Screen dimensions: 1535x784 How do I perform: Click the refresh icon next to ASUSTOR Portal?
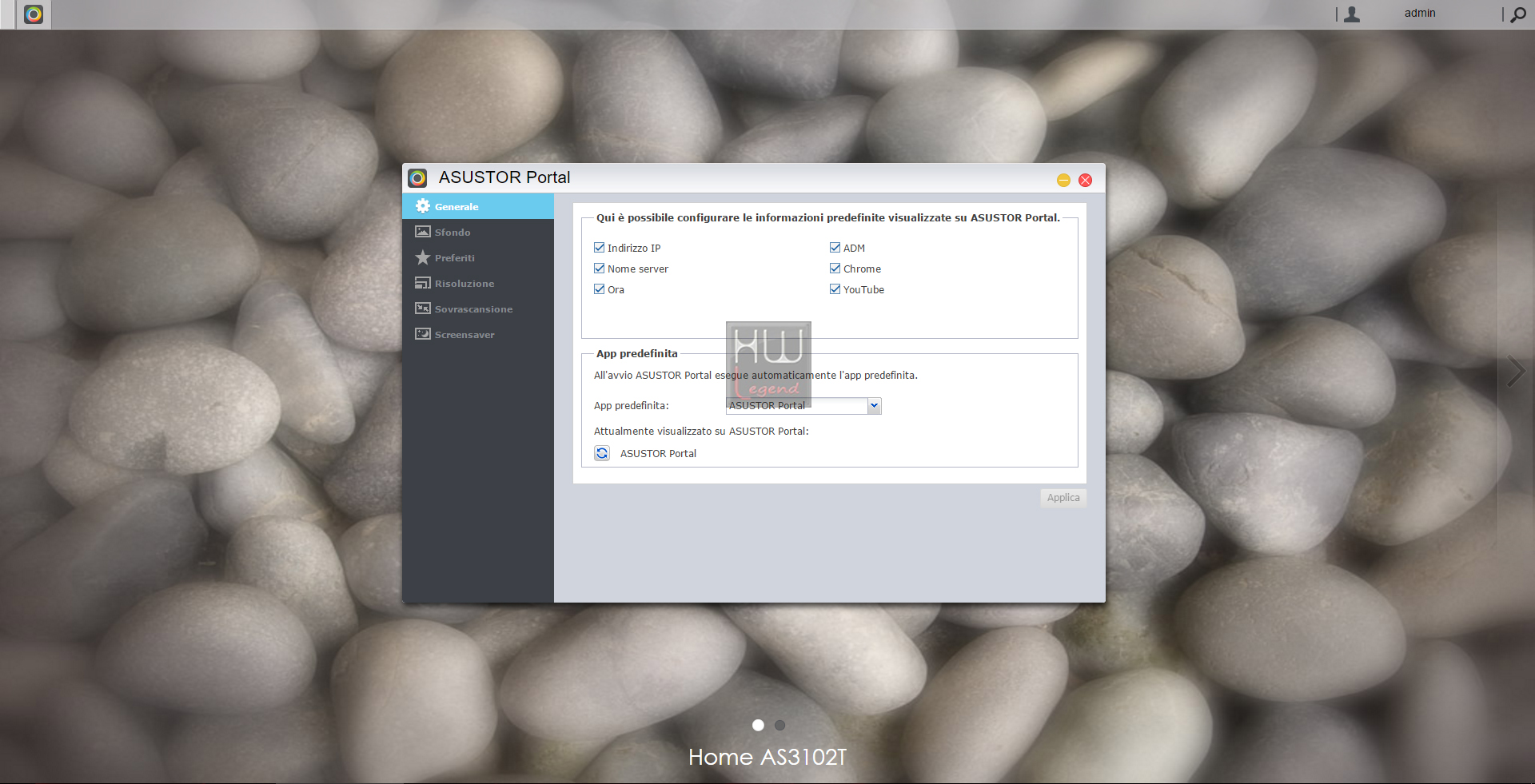[x=602, y=453]
